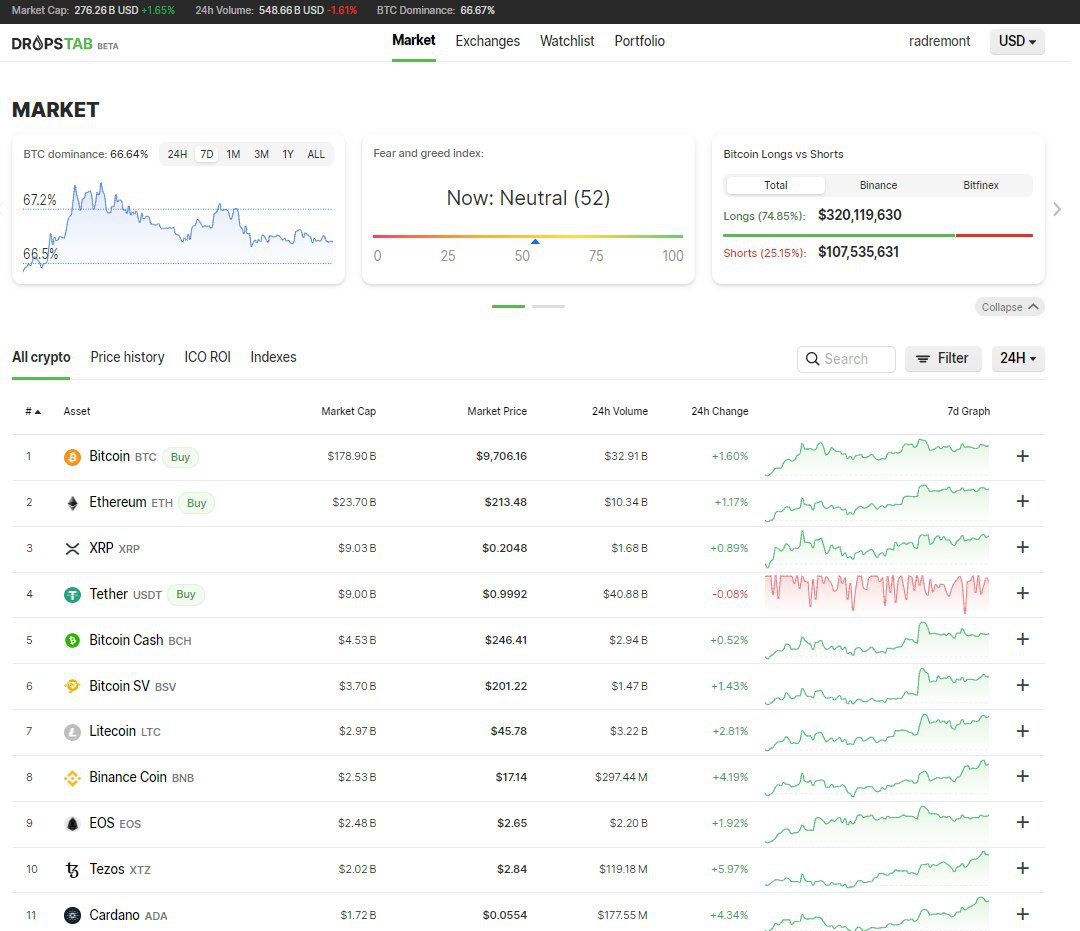Click the Longs vs Shorts ratio bar
The height and width of the screenshot is (931, 1080).
pyautogui.click(x=878, y=236)
